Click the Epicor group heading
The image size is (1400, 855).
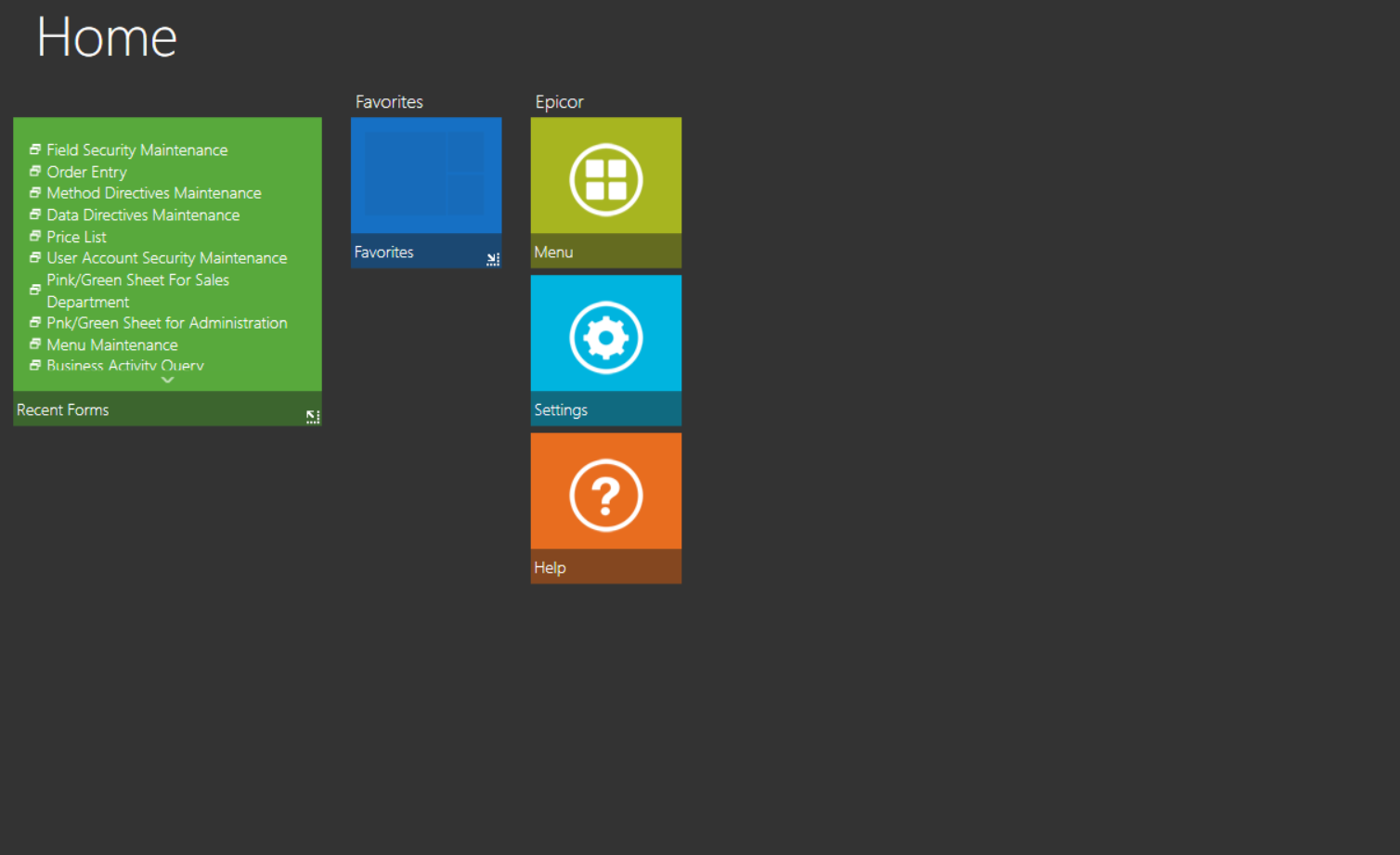(559, 102)
